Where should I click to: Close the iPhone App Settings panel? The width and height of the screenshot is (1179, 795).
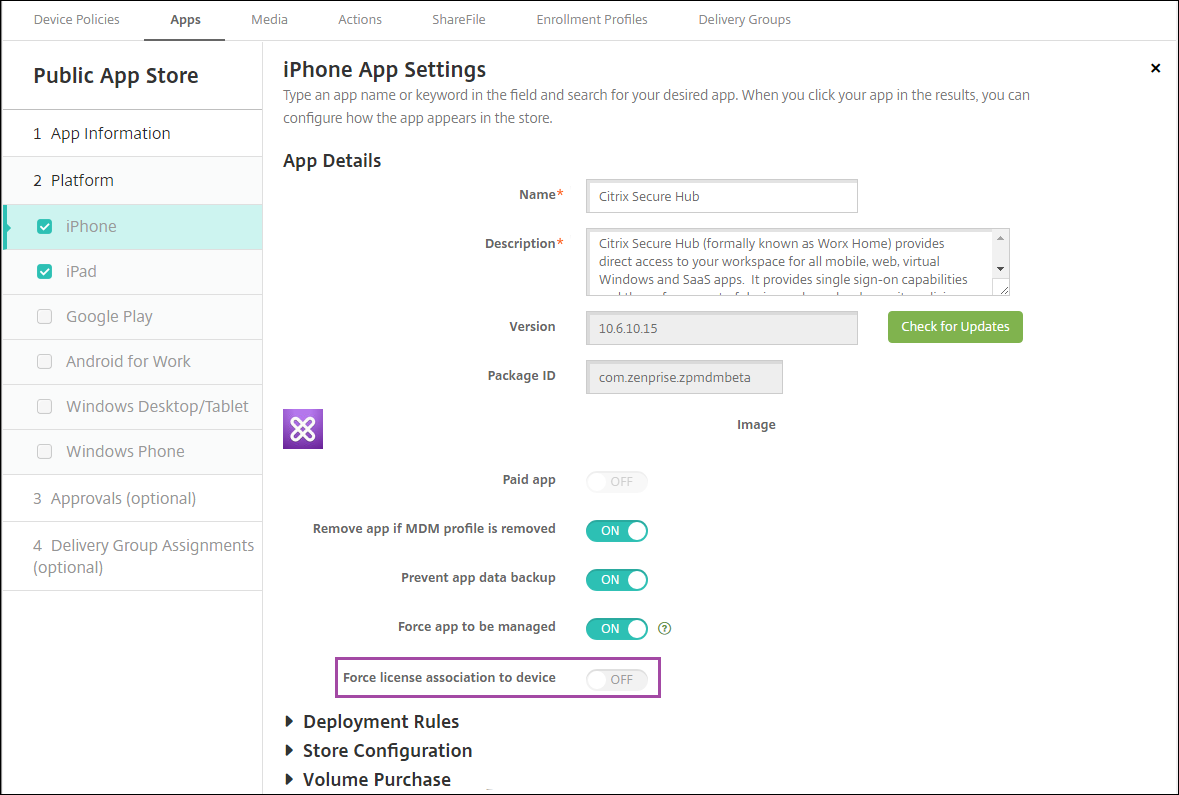tap(1155, 68)
